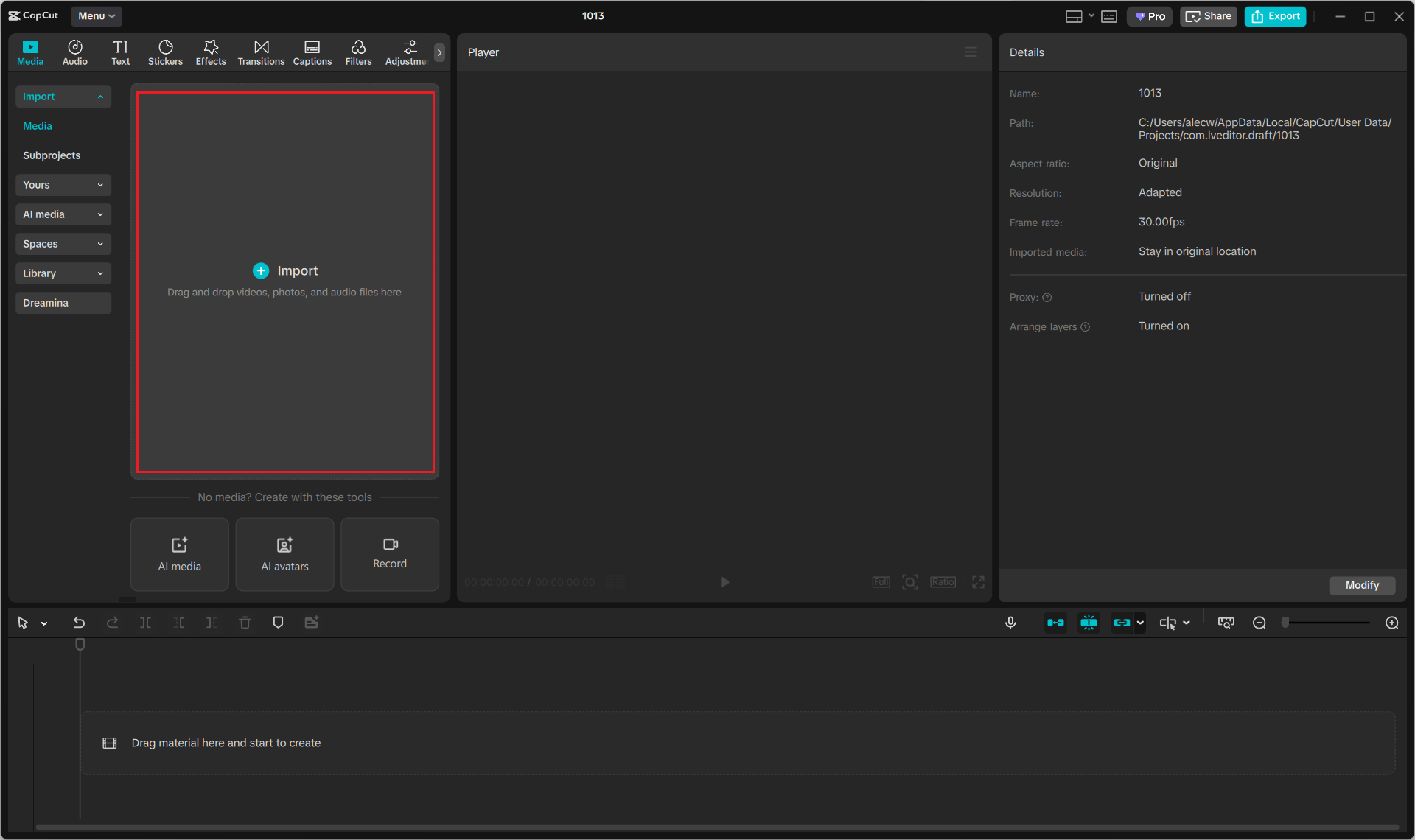Open the Effects panel
This screenshot has width=1415, height=840.
point(211,52)
